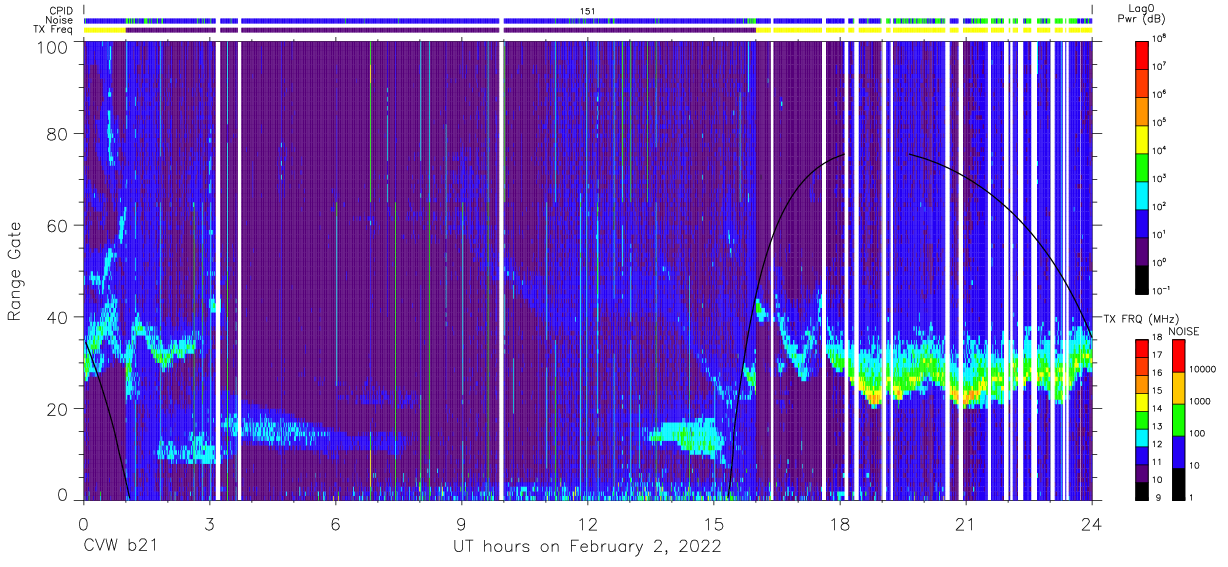
Task: Pick the yellow segment of TX FRQ colorbar
Action: click(x=1142, y=400)
